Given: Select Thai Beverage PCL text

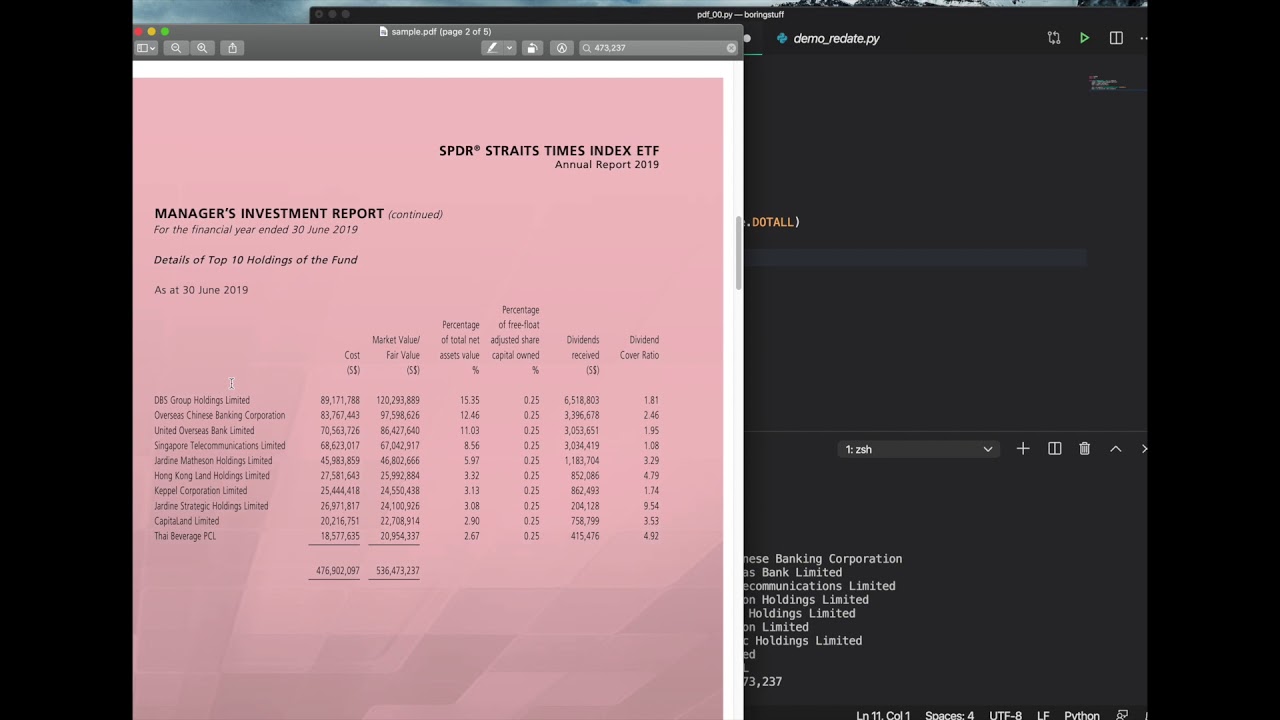Looking at the screenshot, I should coord(185,535).
